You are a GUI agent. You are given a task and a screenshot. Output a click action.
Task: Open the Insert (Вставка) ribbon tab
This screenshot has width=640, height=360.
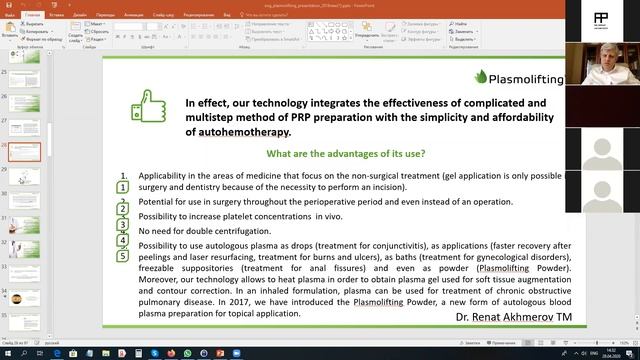coord(56,15)
